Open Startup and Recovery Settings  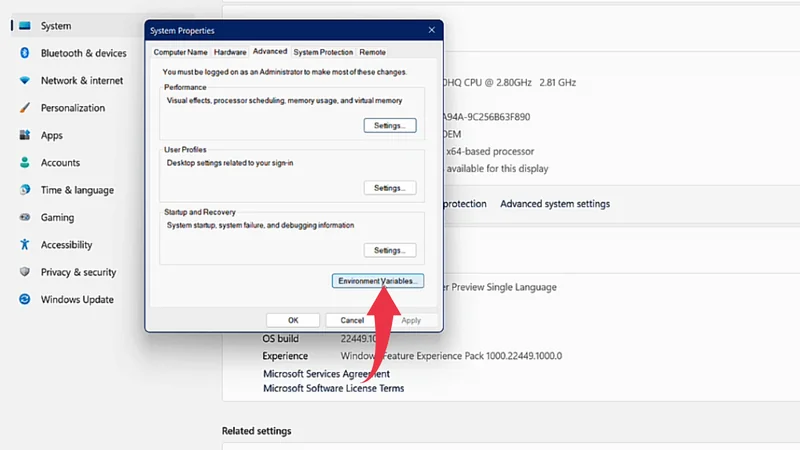click(388, 250)
